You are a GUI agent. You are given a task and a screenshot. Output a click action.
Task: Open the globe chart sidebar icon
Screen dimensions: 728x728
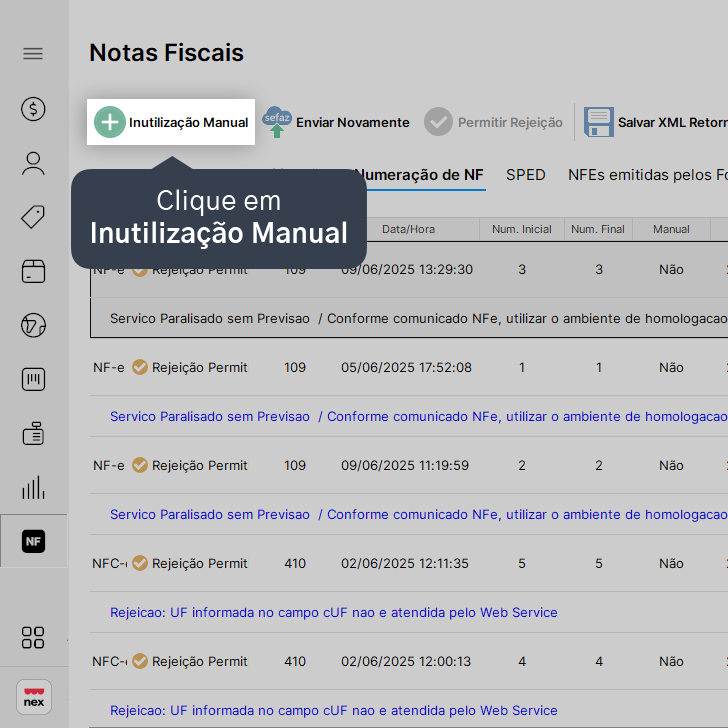33,325
